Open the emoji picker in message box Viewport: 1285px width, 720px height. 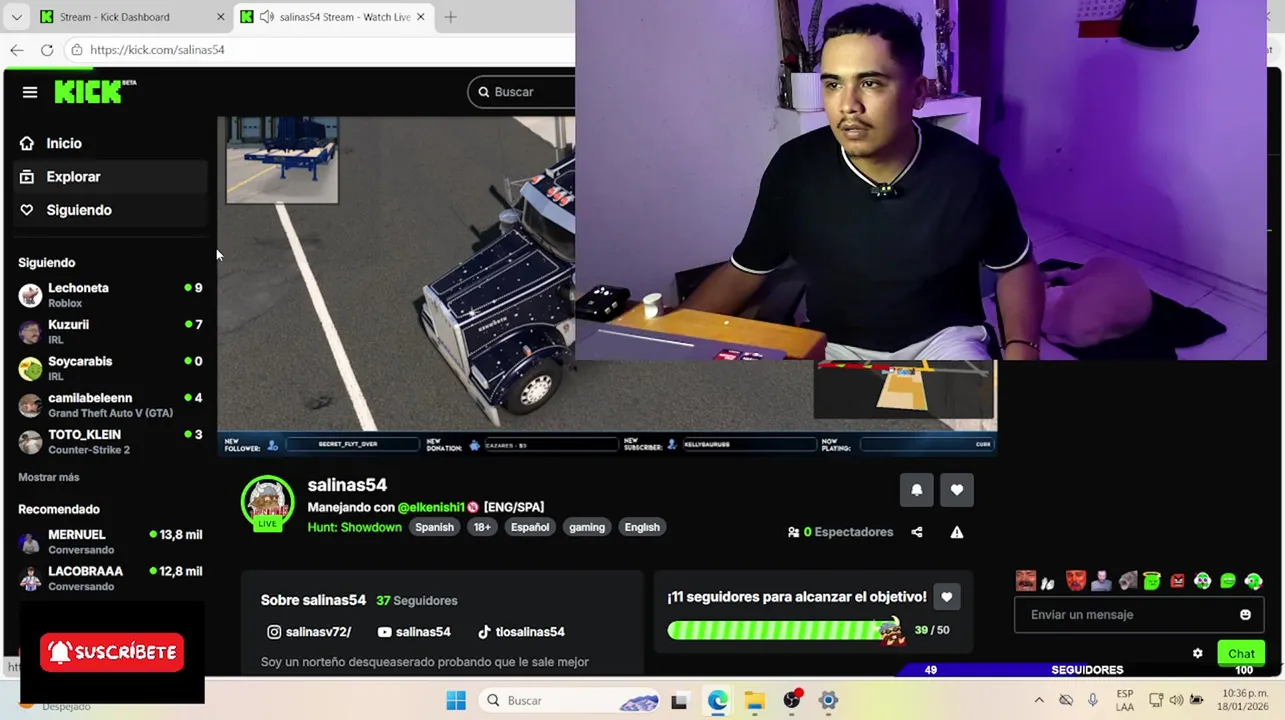1245,615
